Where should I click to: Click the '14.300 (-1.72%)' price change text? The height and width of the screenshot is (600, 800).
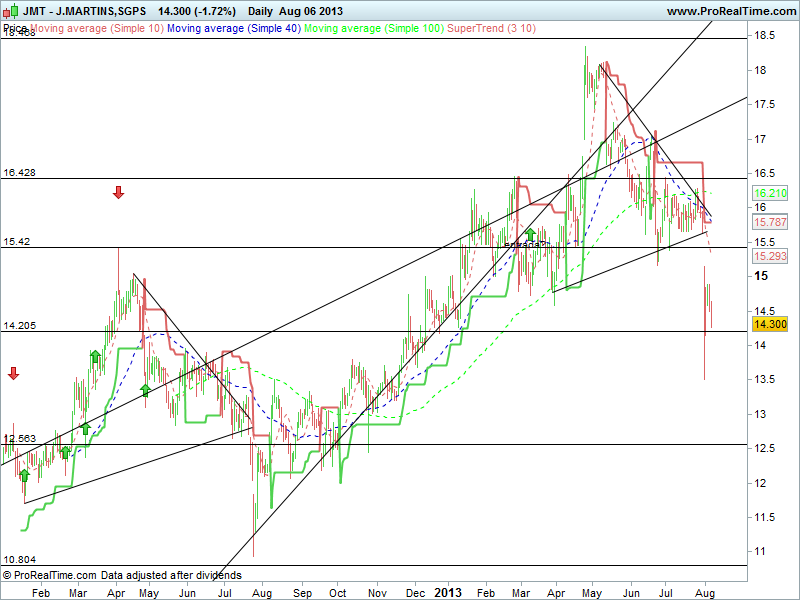click(x=197, y=11)
